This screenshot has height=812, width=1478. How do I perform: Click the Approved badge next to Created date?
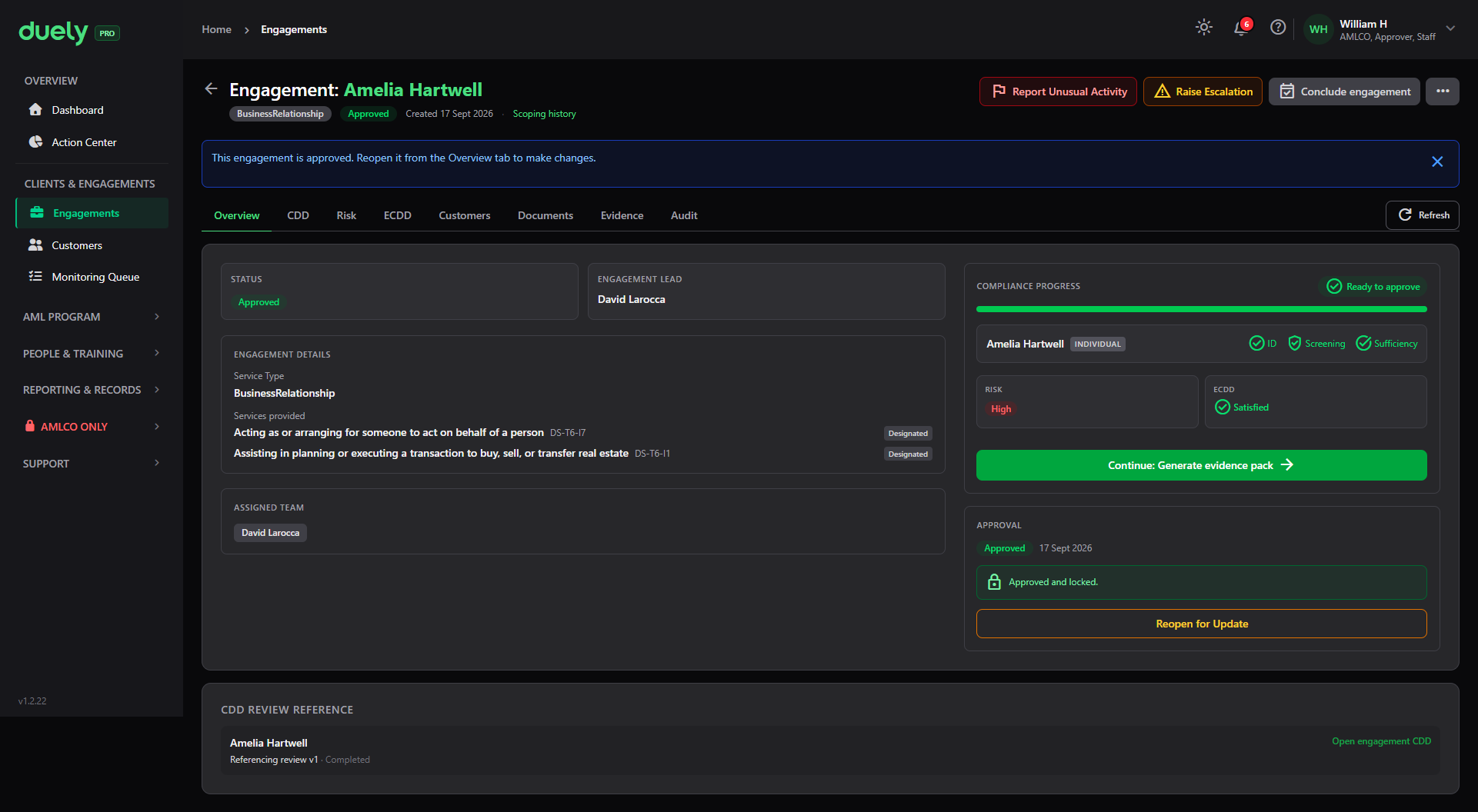click(369, 114)
